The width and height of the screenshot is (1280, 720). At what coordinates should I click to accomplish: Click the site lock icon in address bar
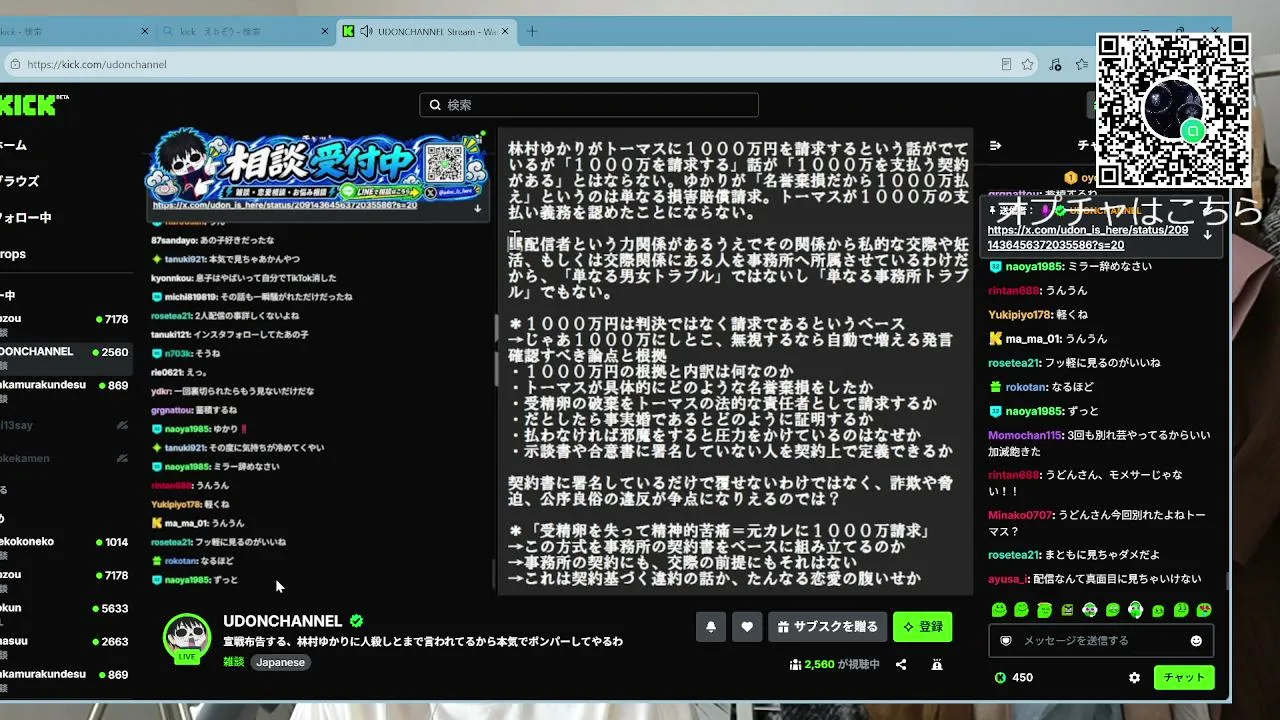15,64
